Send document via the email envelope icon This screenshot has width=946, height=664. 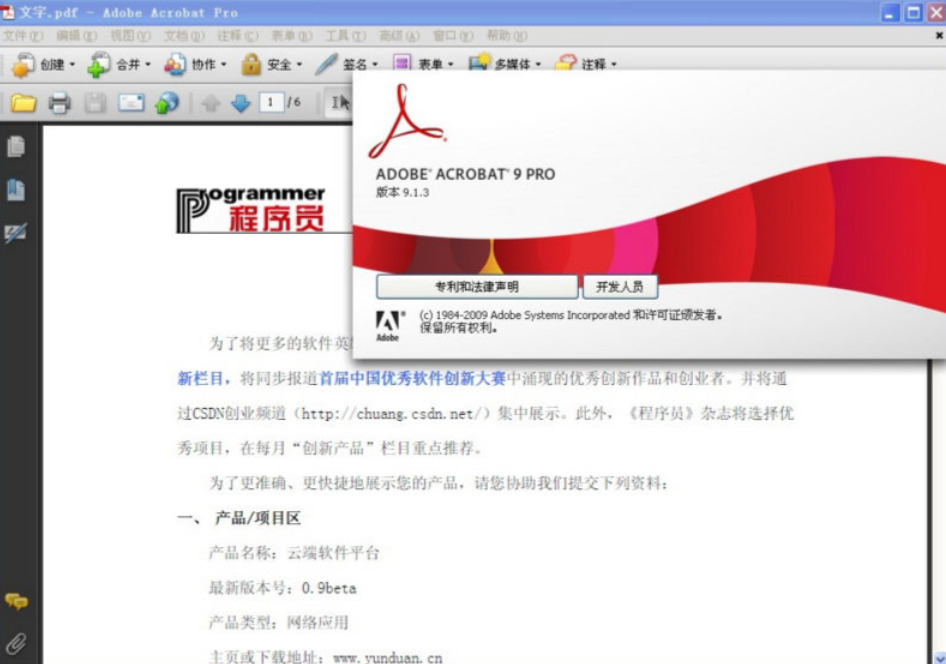(131, 103)
